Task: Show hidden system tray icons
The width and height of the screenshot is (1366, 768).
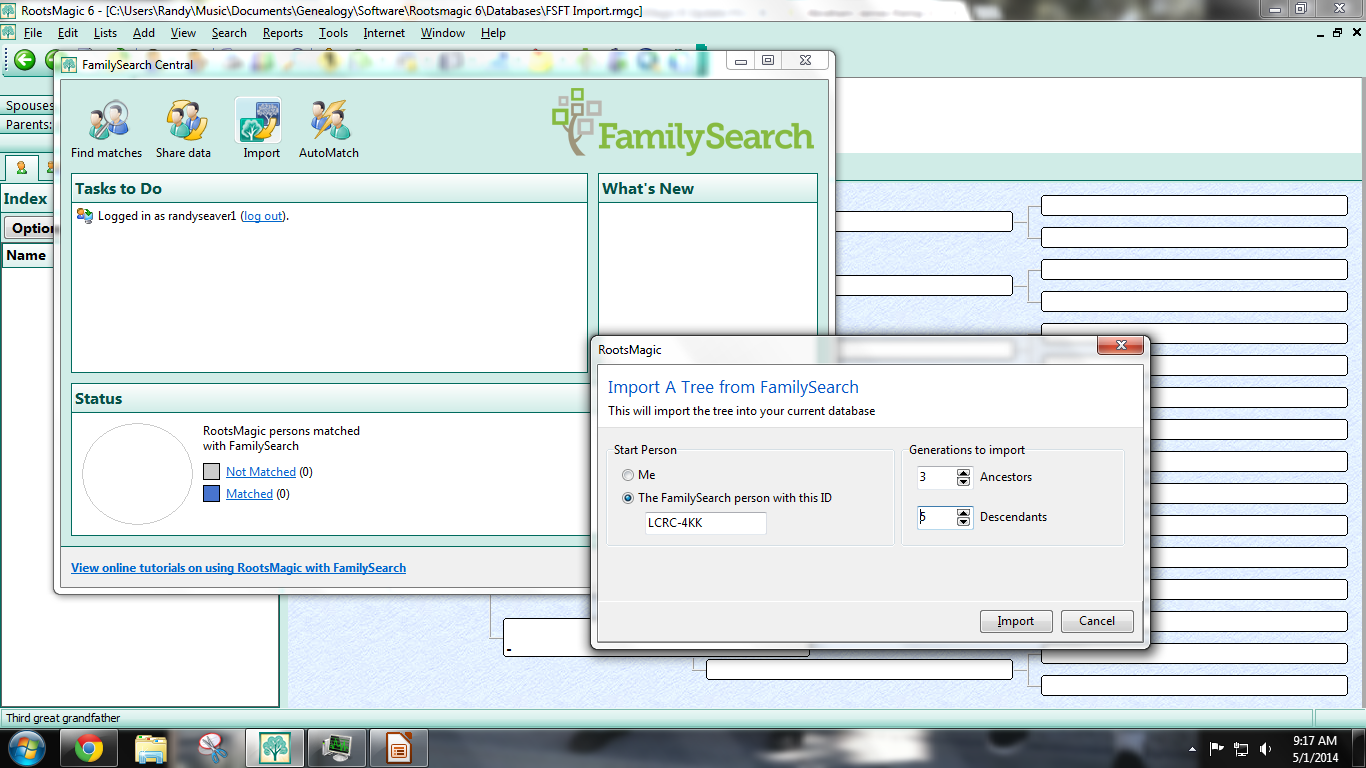Action: [1192, 749]
